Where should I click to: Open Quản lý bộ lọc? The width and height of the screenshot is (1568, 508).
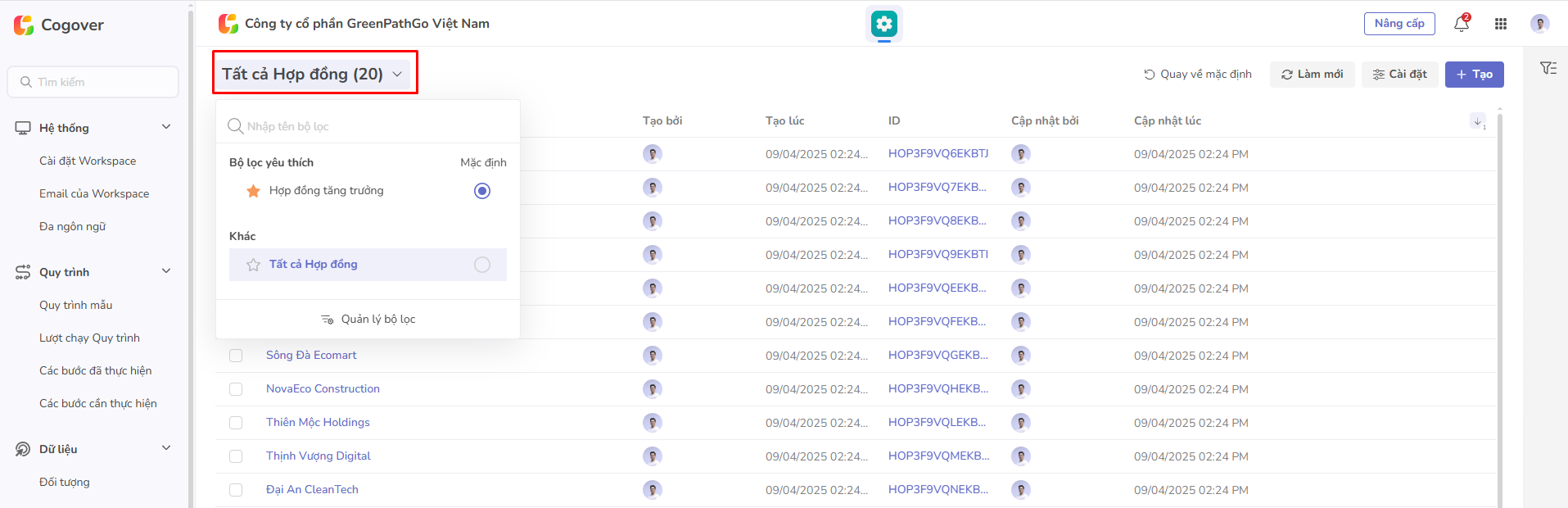coord(368,320)
